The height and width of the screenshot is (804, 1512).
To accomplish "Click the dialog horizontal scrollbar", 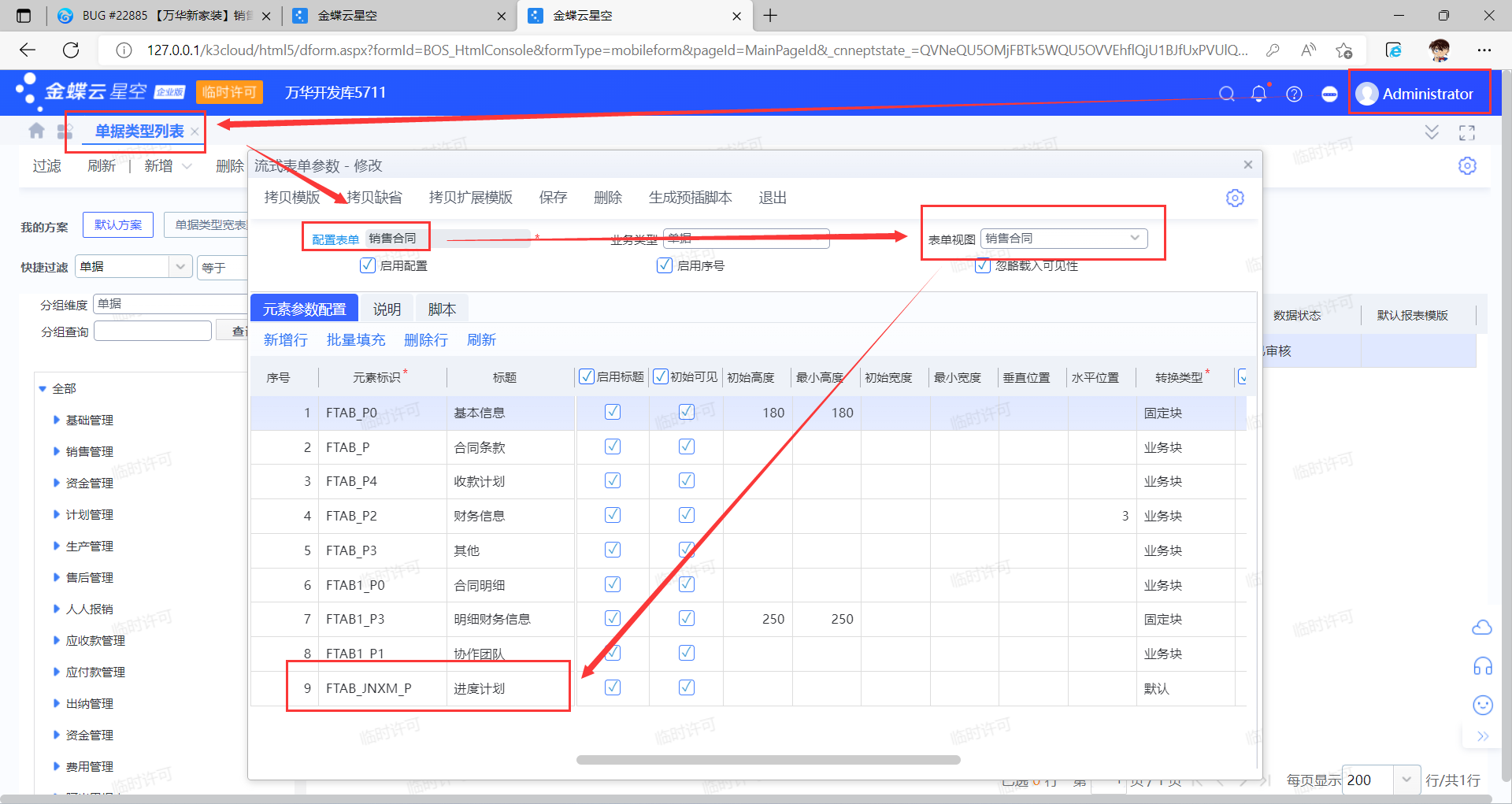I will click(x=768, y=760).
